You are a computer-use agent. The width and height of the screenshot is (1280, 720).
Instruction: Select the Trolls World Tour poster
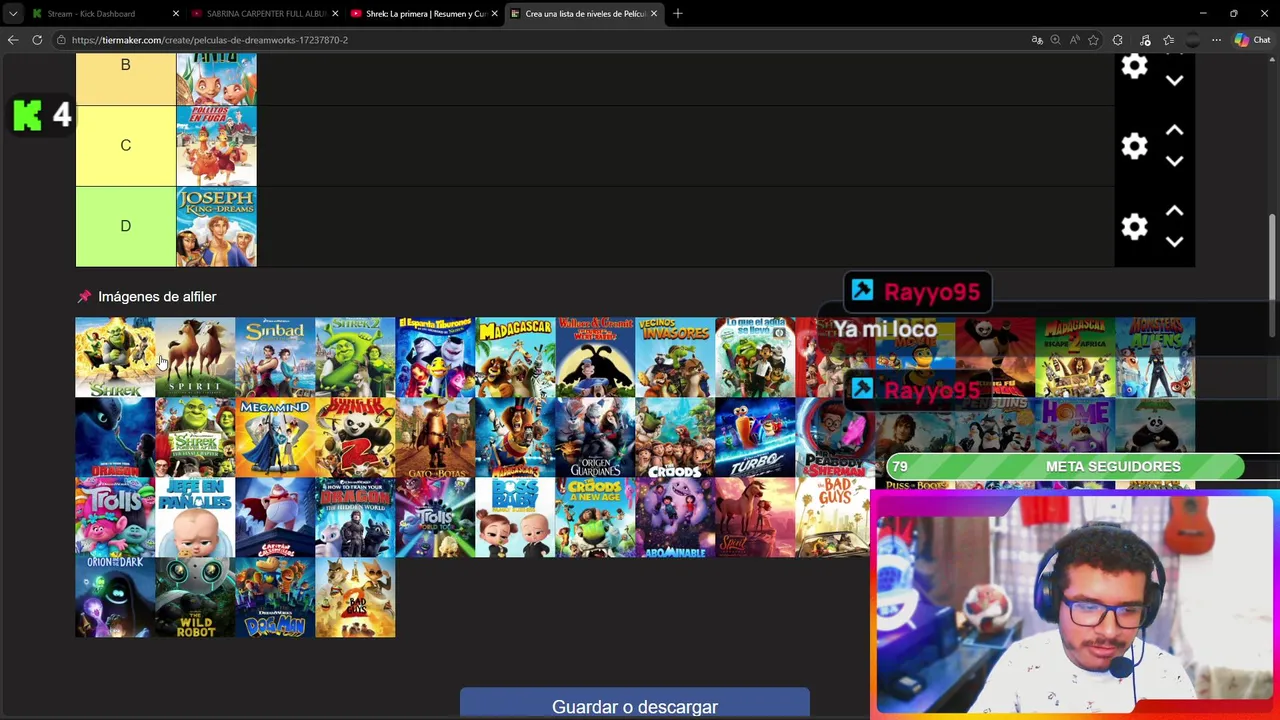point(435,517)
